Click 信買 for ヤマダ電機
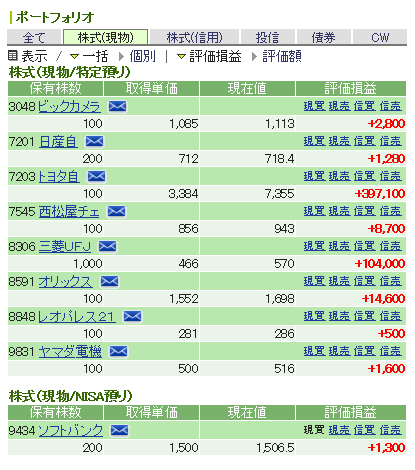This screenshot has width=415, height=470. (x=365, y=351)
